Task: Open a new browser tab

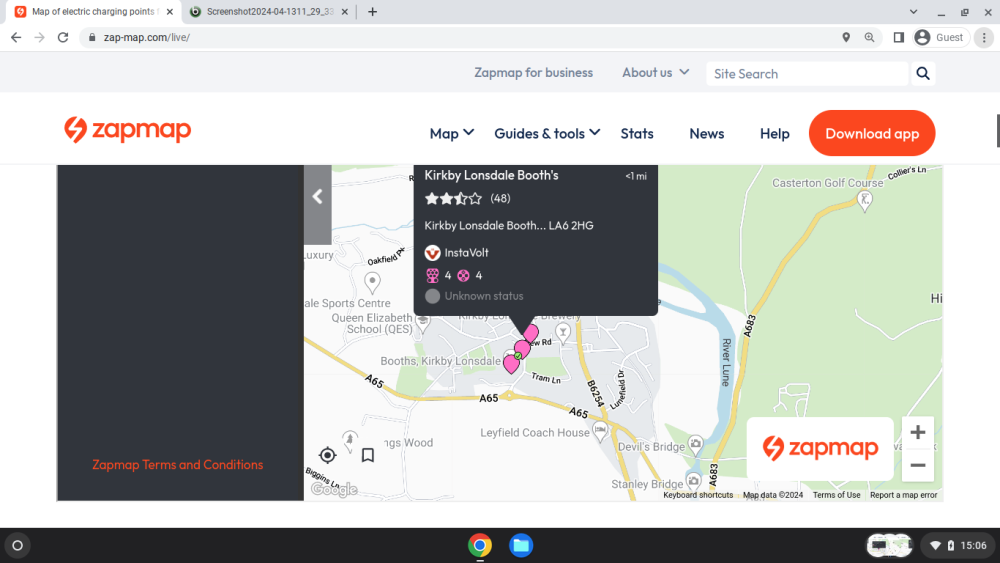Action: click(x=372, y=11)
